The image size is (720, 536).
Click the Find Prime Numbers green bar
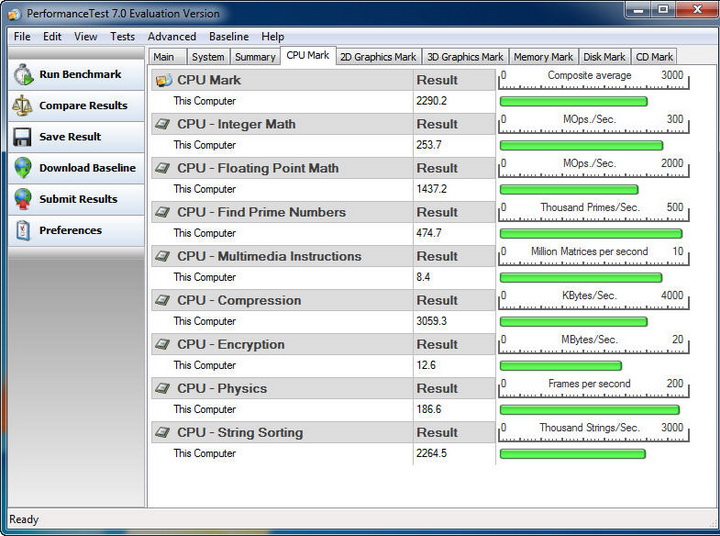coord(591,234)
